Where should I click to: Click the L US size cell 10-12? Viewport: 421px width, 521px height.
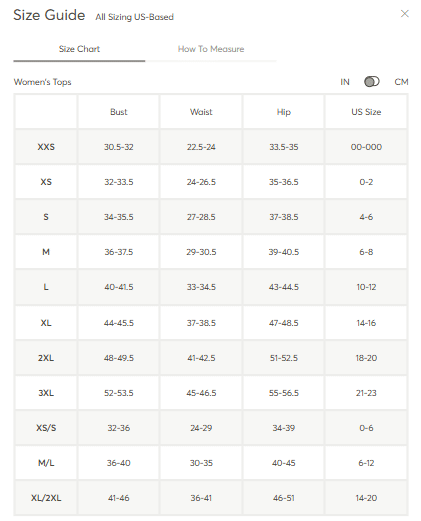[366, 287]
